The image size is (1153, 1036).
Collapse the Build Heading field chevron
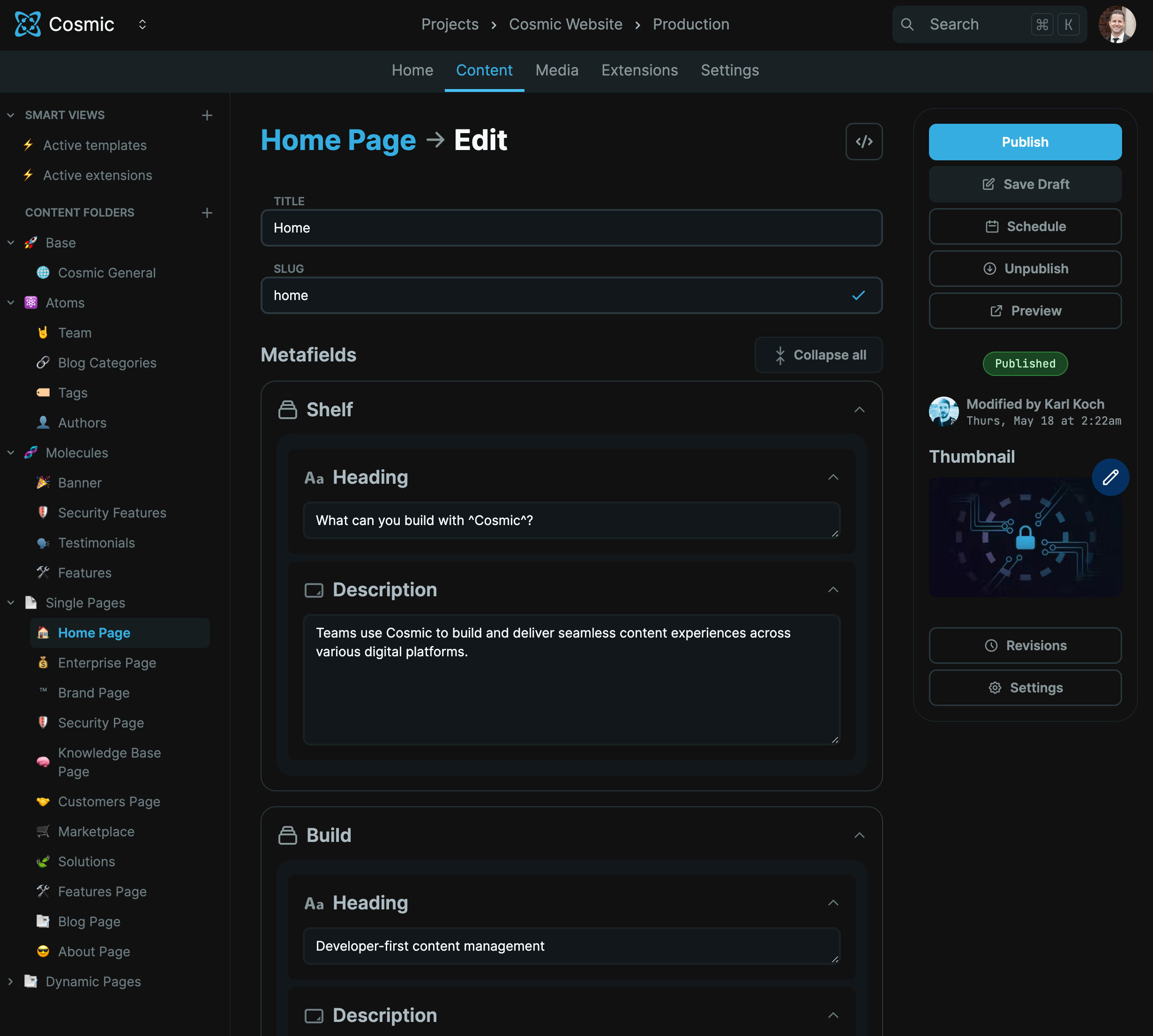click(832, 903)
